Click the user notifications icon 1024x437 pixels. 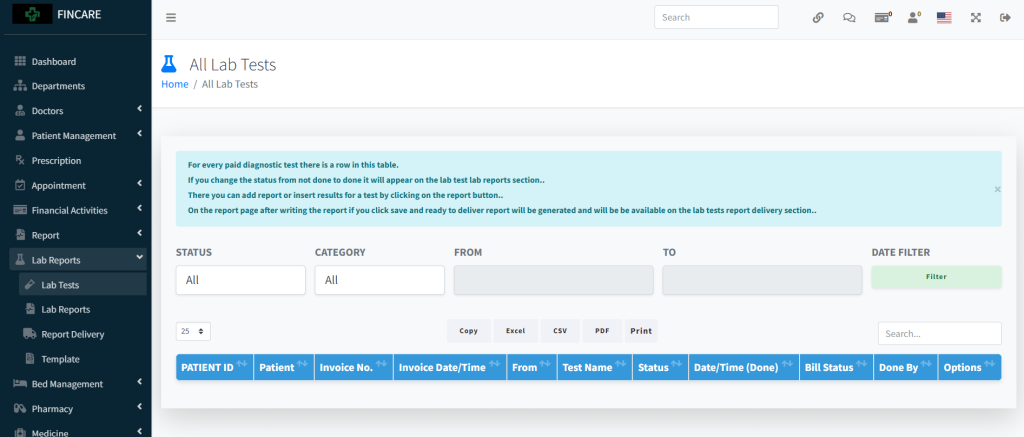913,17
